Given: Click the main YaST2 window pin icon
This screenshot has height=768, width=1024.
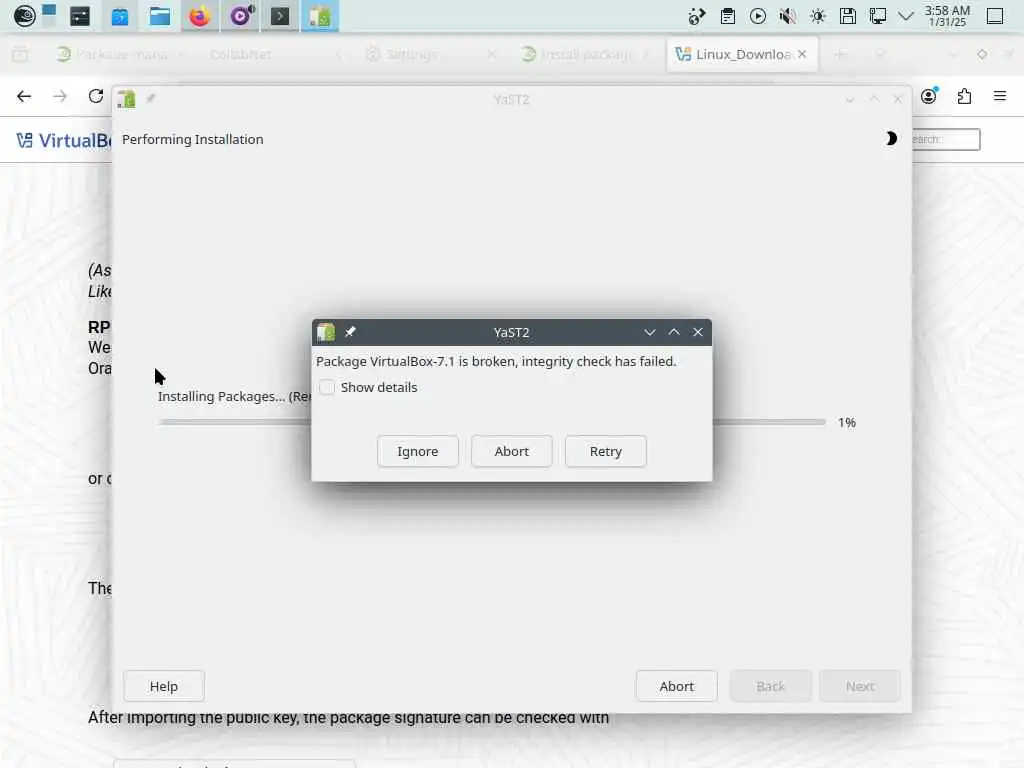Looking at the screenshot, I should 151,99.
